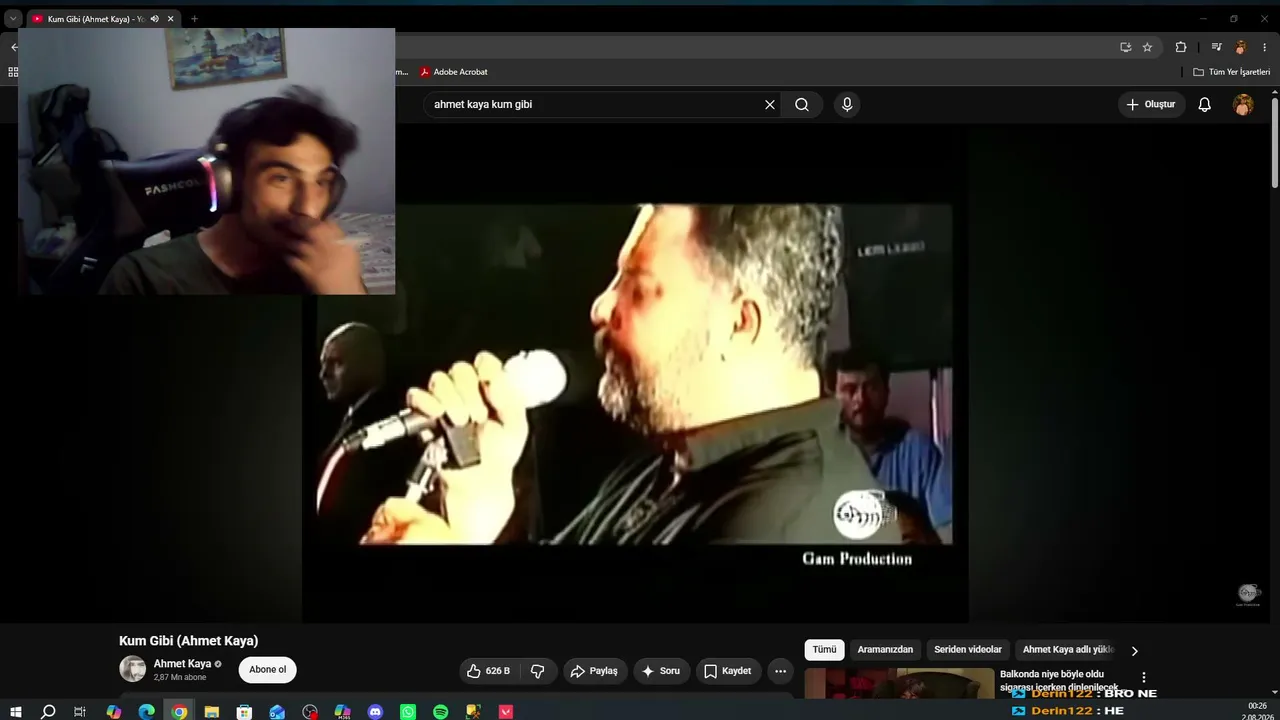Open Task View on the taskbar
The width and height of the screenshot is (1280, 720).
80,712
